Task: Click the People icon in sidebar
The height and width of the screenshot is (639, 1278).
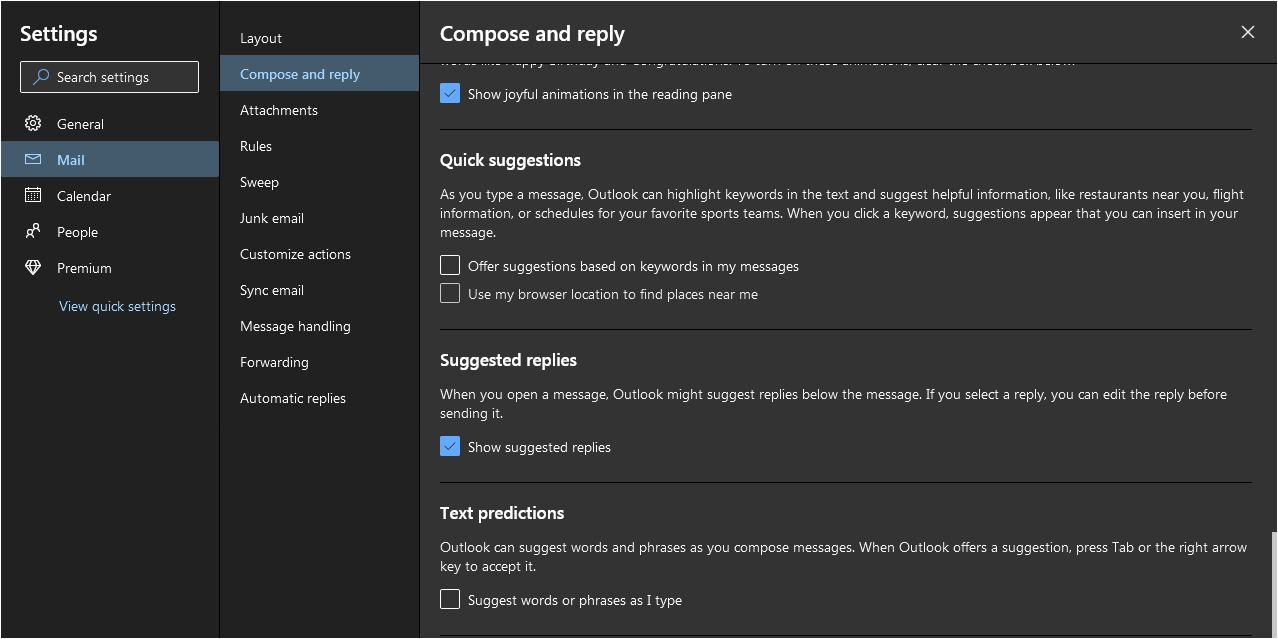Action: 33,232
